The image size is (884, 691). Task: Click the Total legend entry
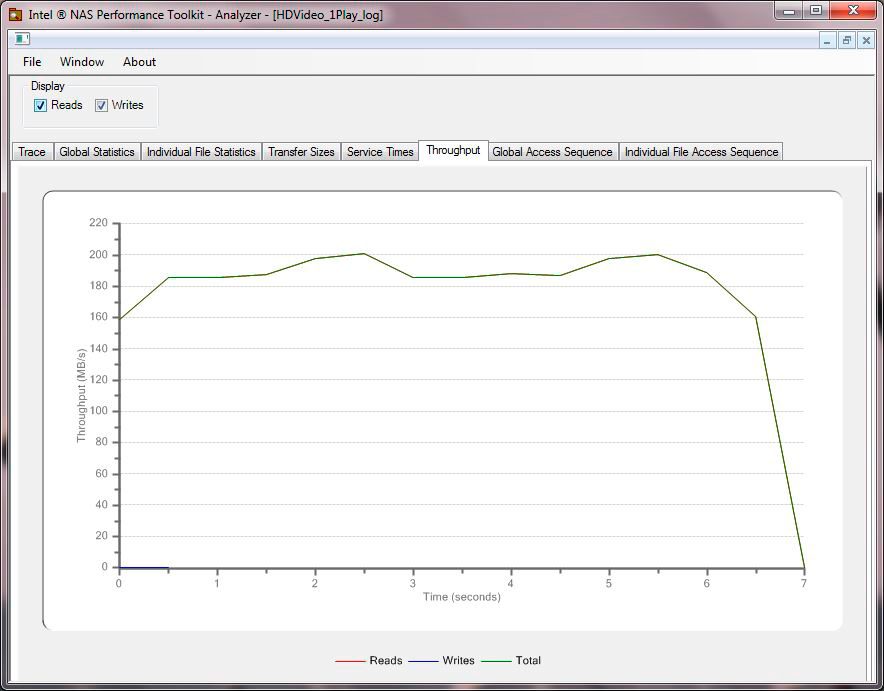click(511, 661)
